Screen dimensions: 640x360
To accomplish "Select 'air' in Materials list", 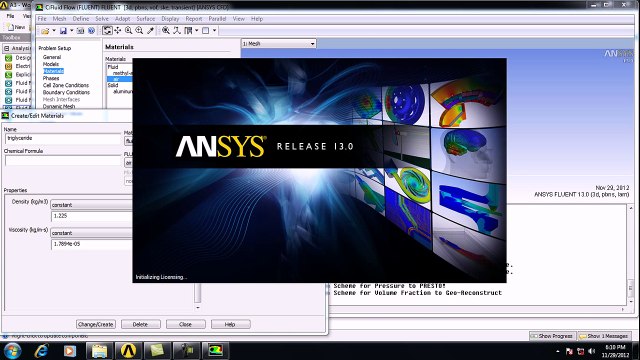I will [x=120, y=79].
